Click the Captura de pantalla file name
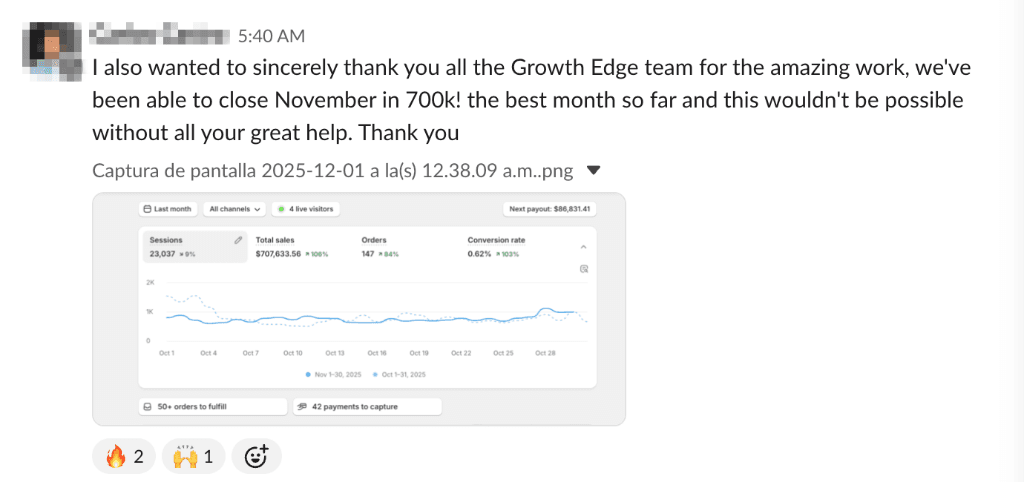Image resolution: width=1024 pixels, height=482 pixels. click(332, 171)
